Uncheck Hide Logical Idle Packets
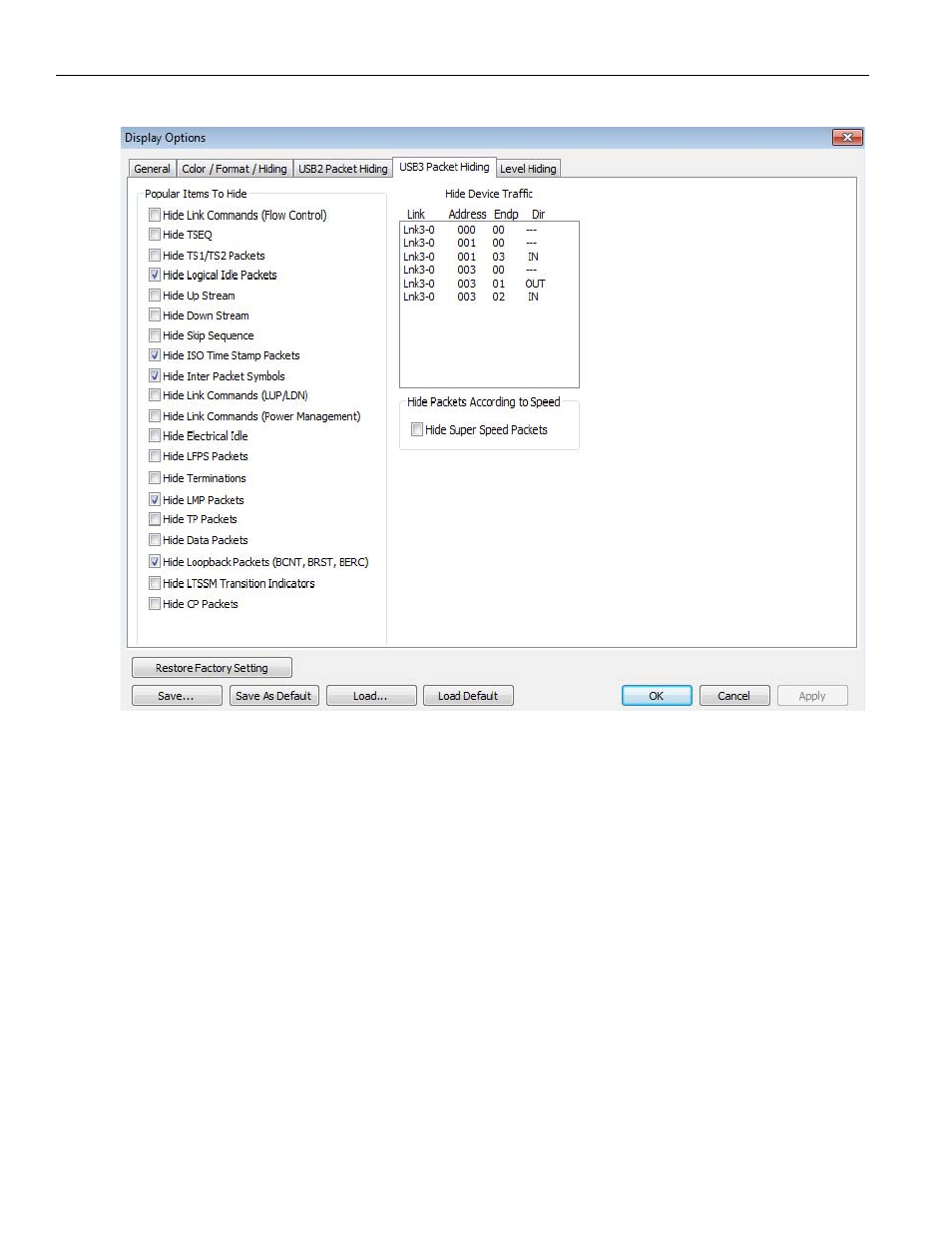The height and width of the screenshot is (1233, 952). [x=155, y=275]
